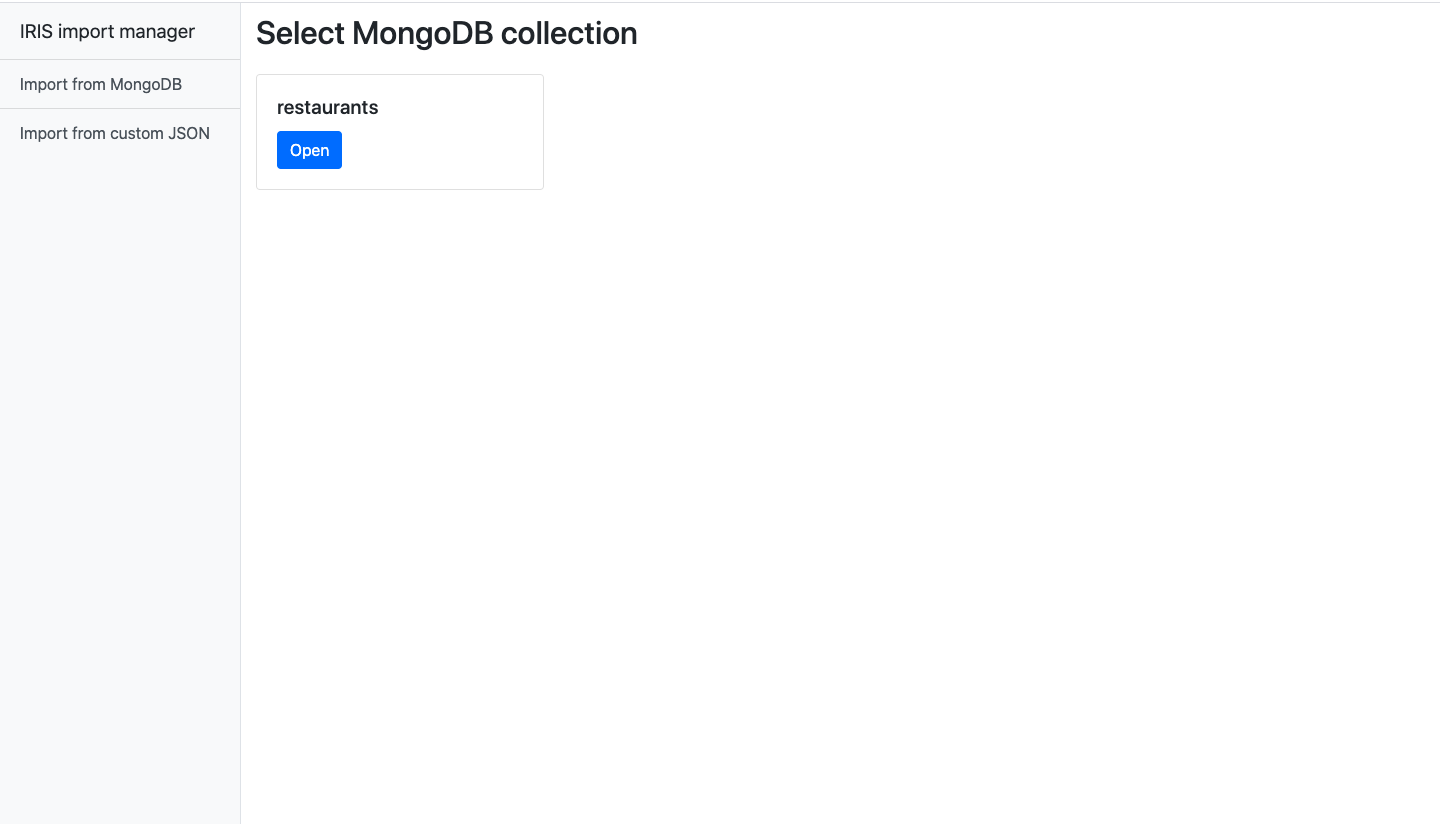Click Open under restaurants
The height and width of the screenshot is (824, 1440).
(x=309, y=150)
